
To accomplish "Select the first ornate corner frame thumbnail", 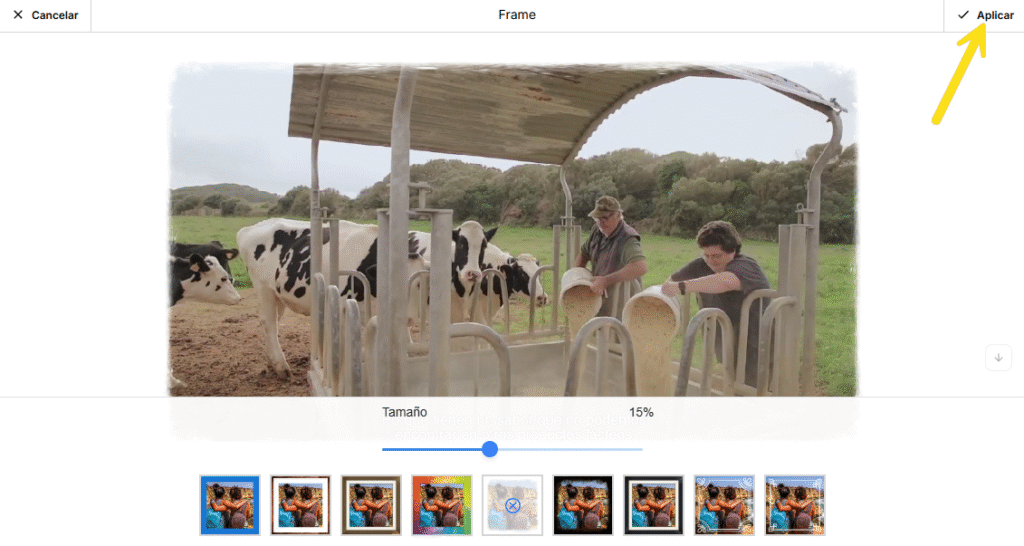I will click(x=724, y=505).
